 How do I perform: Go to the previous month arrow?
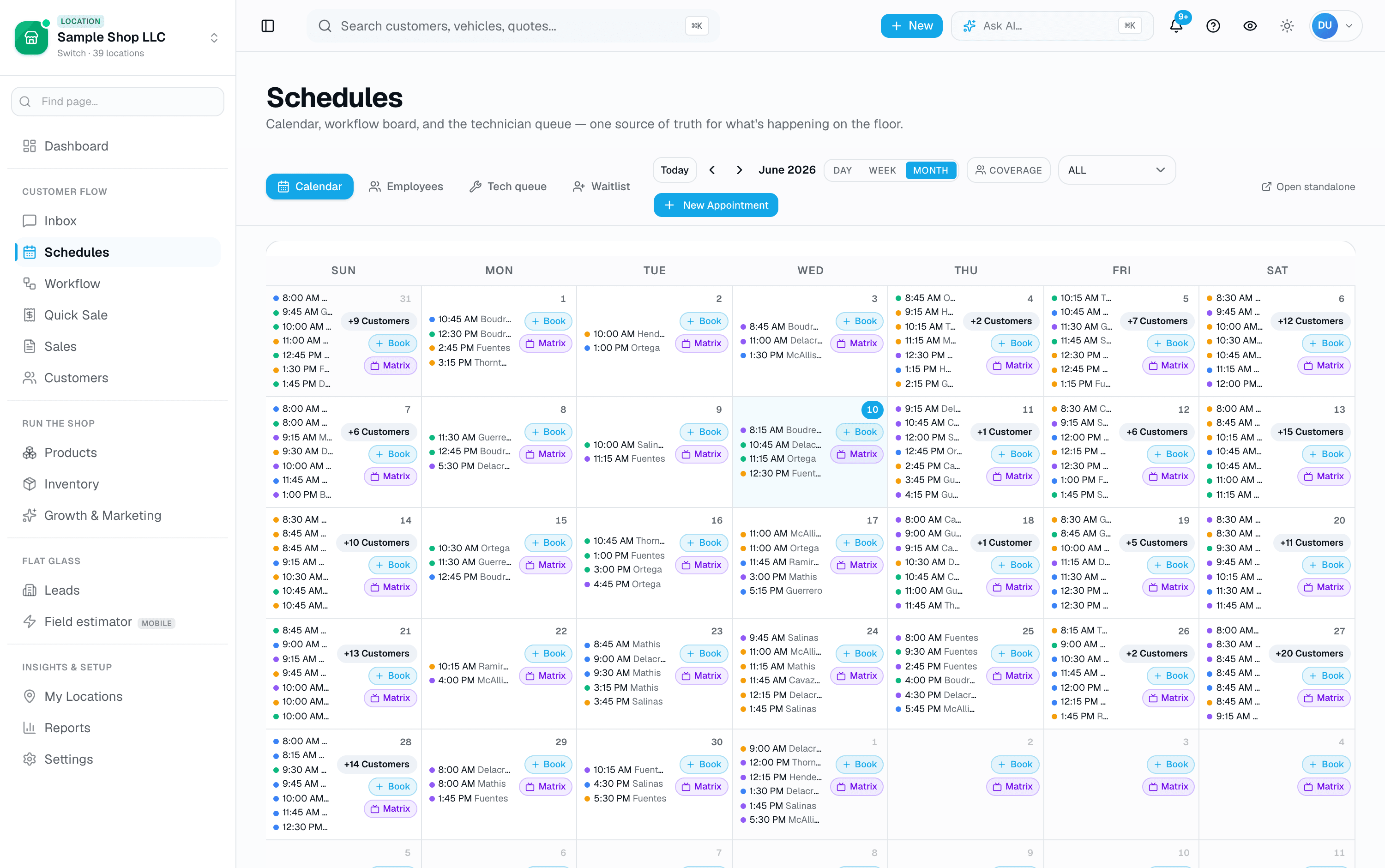[712, 170]
